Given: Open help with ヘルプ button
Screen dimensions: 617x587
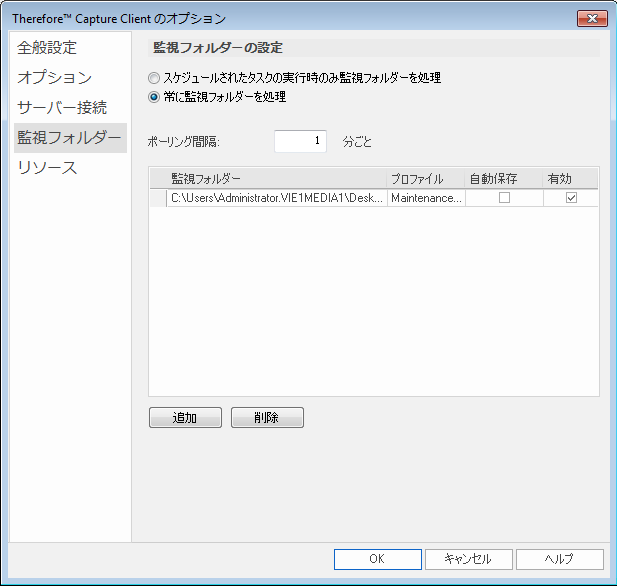Looking at the screenshot, I should pos(560,559).
